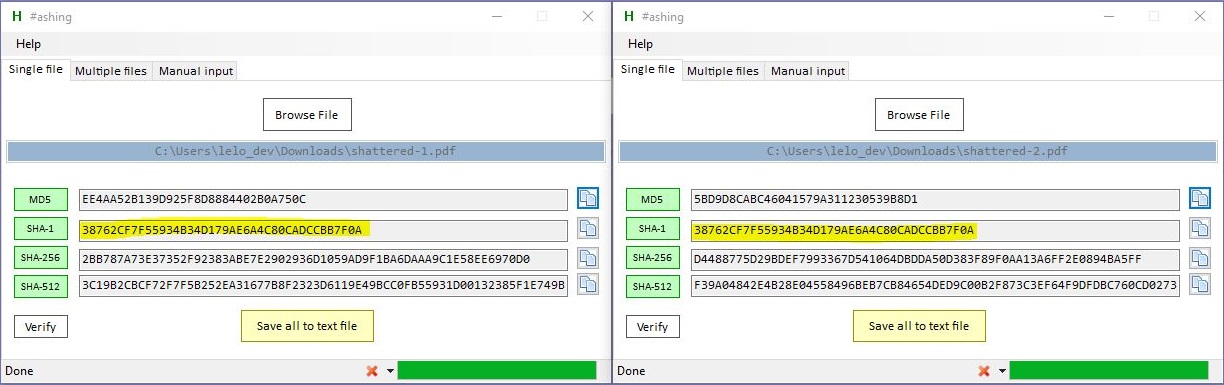Viewport: 1224px width, 385px height.
Task: Toggle the SHA-256 algorithm in left window
Action: (41, 258)
